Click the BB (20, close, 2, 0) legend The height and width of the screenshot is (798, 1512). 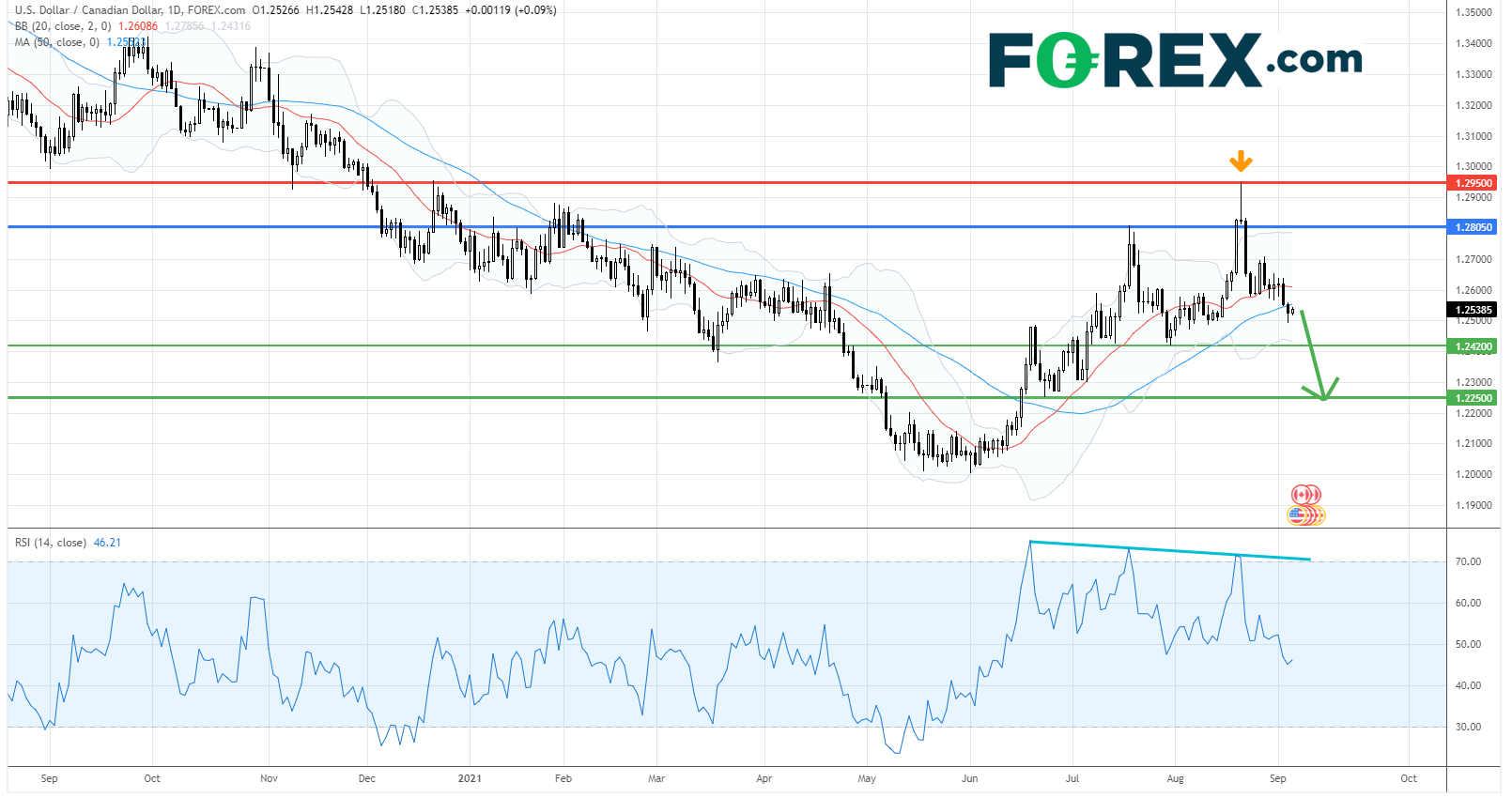[x=62, y=26]
